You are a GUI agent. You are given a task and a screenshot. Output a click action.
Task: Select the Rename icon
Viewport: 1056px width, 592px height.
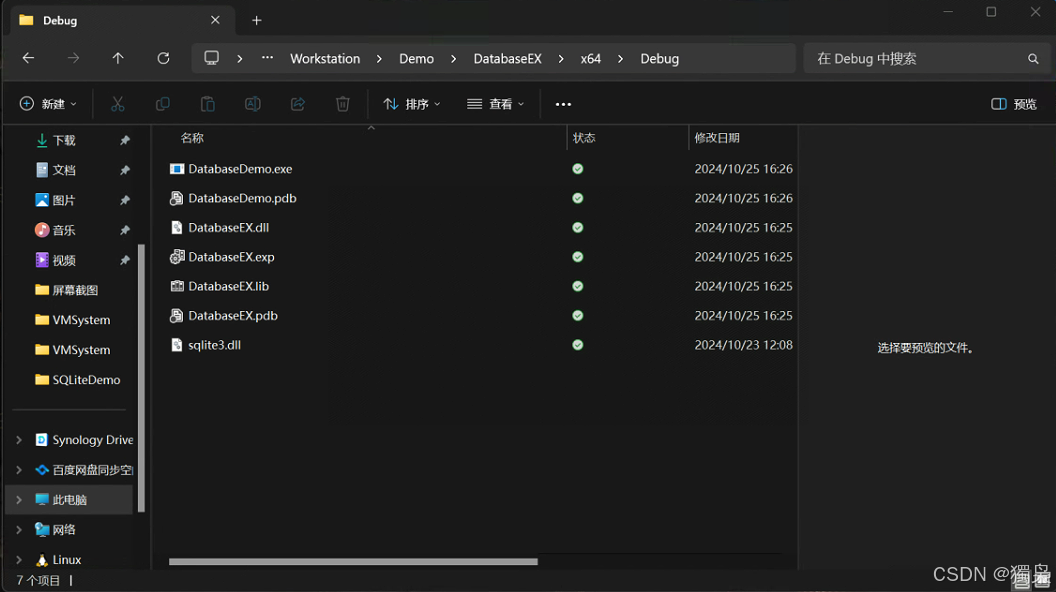(x=252, y=103)
